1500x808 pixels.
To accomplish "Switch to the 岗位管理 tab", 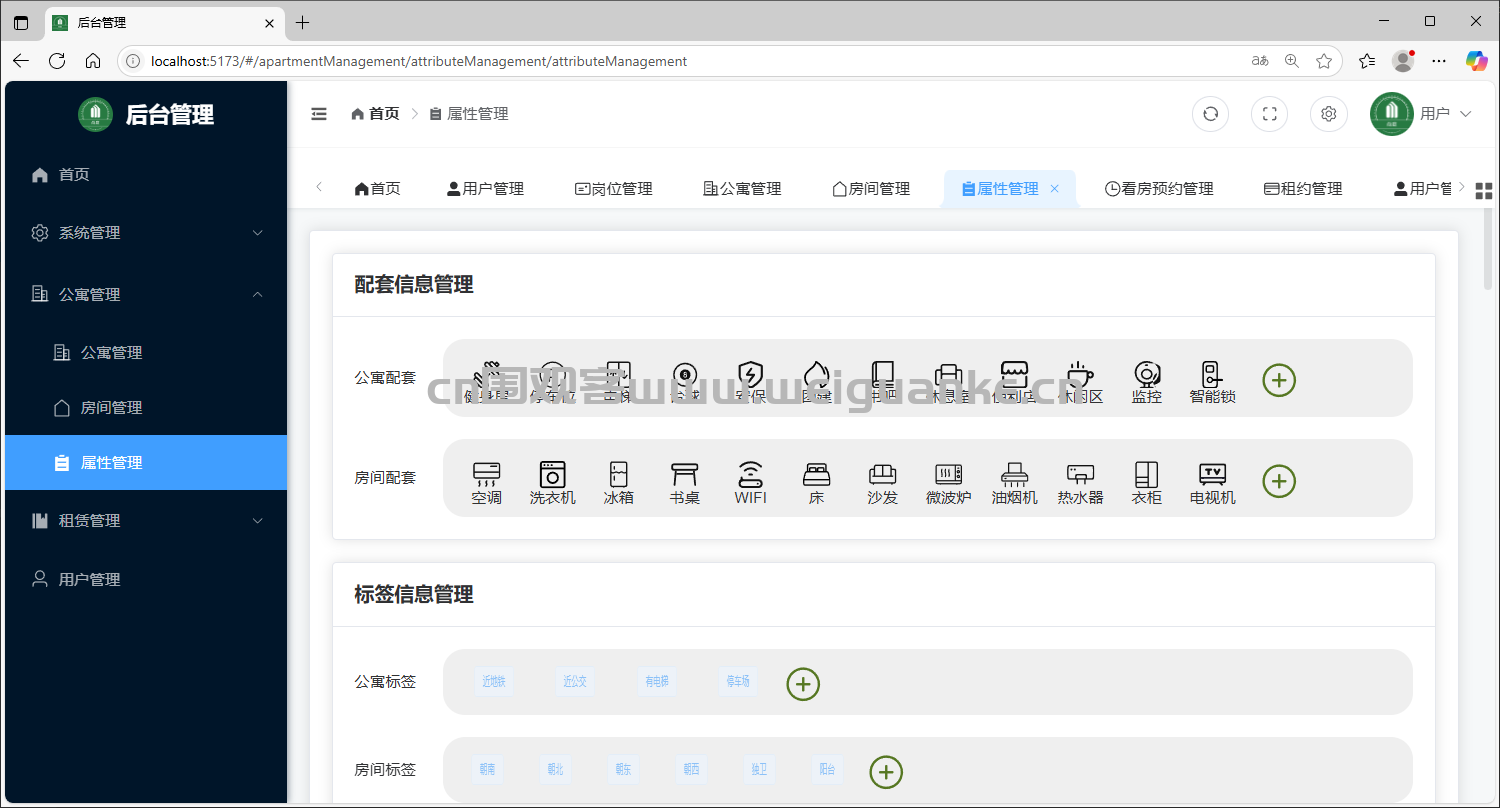I will 613,189.
